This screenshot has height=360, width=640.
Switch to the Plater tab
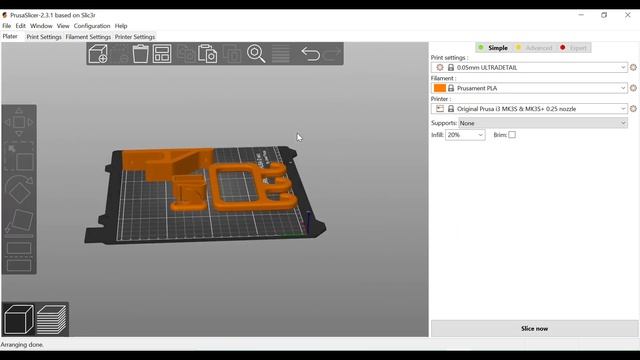point(10,36)
